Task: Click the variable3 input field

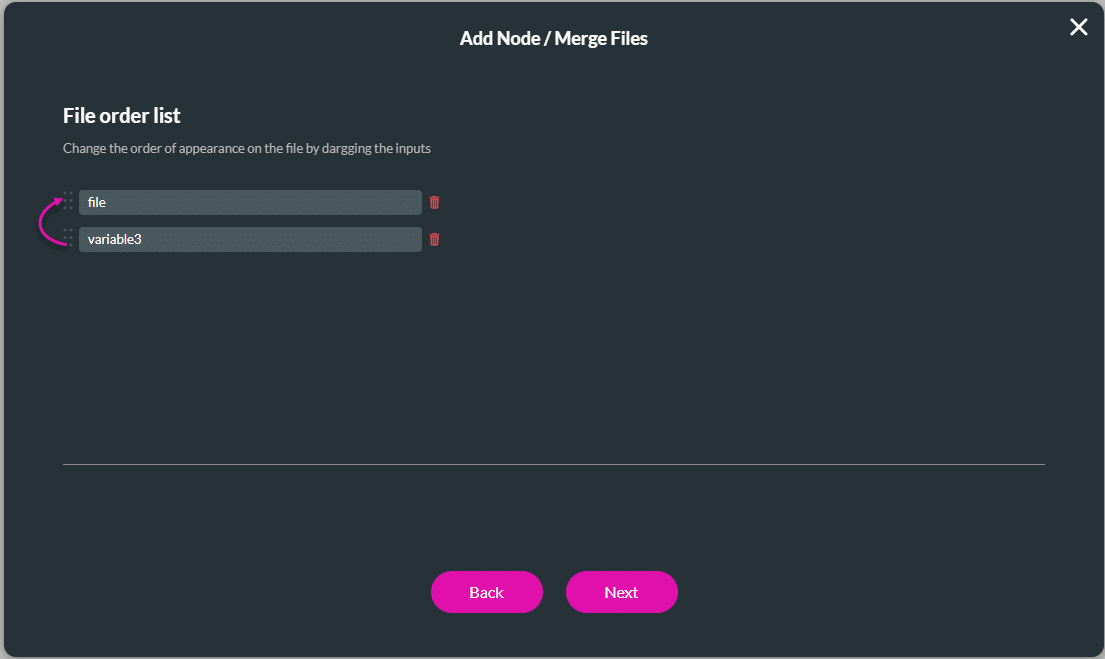Action: 250,239
